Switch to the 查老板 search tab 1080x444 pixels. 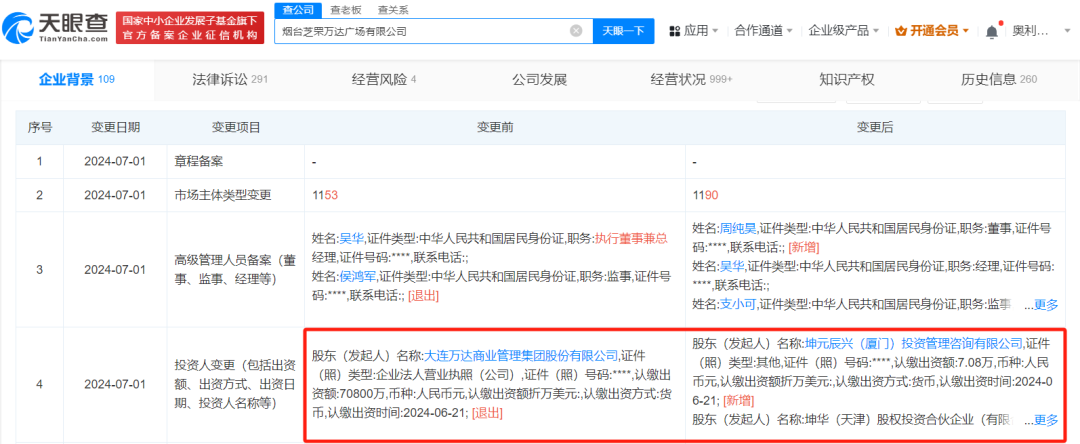click(348, 10)
